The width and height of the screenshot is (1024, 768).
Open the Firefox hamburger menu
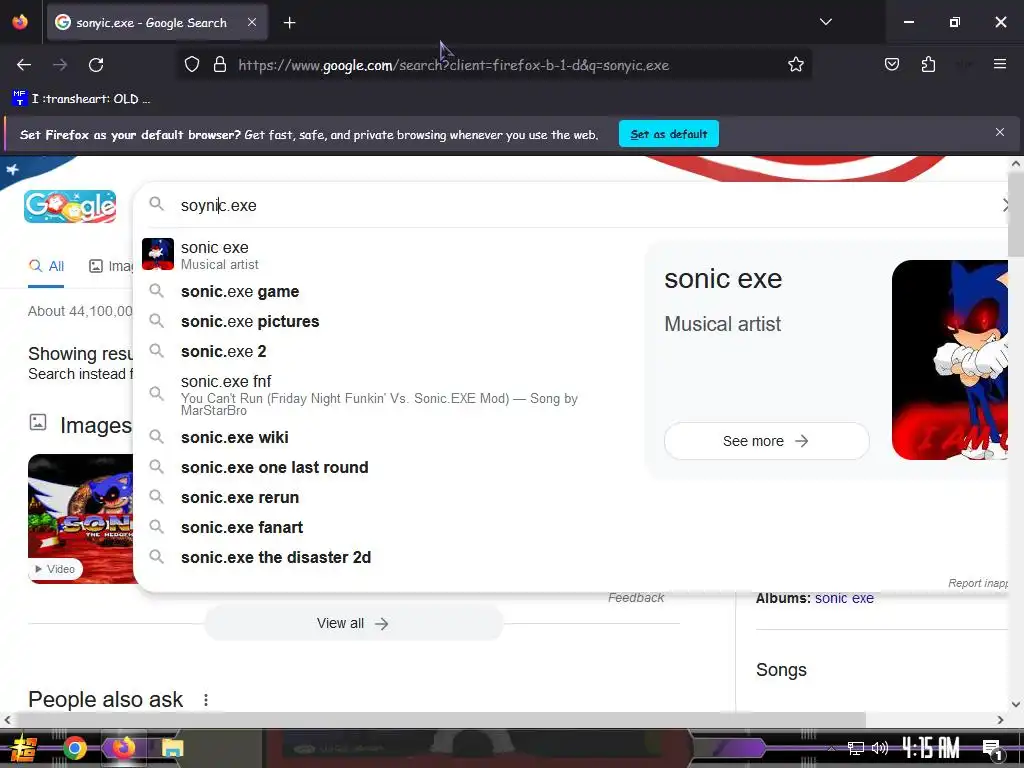coord(999,64)
